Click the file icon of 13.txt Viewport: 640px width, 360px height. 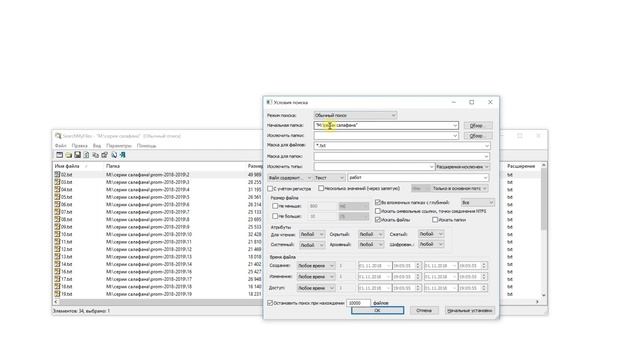point(58,256)
